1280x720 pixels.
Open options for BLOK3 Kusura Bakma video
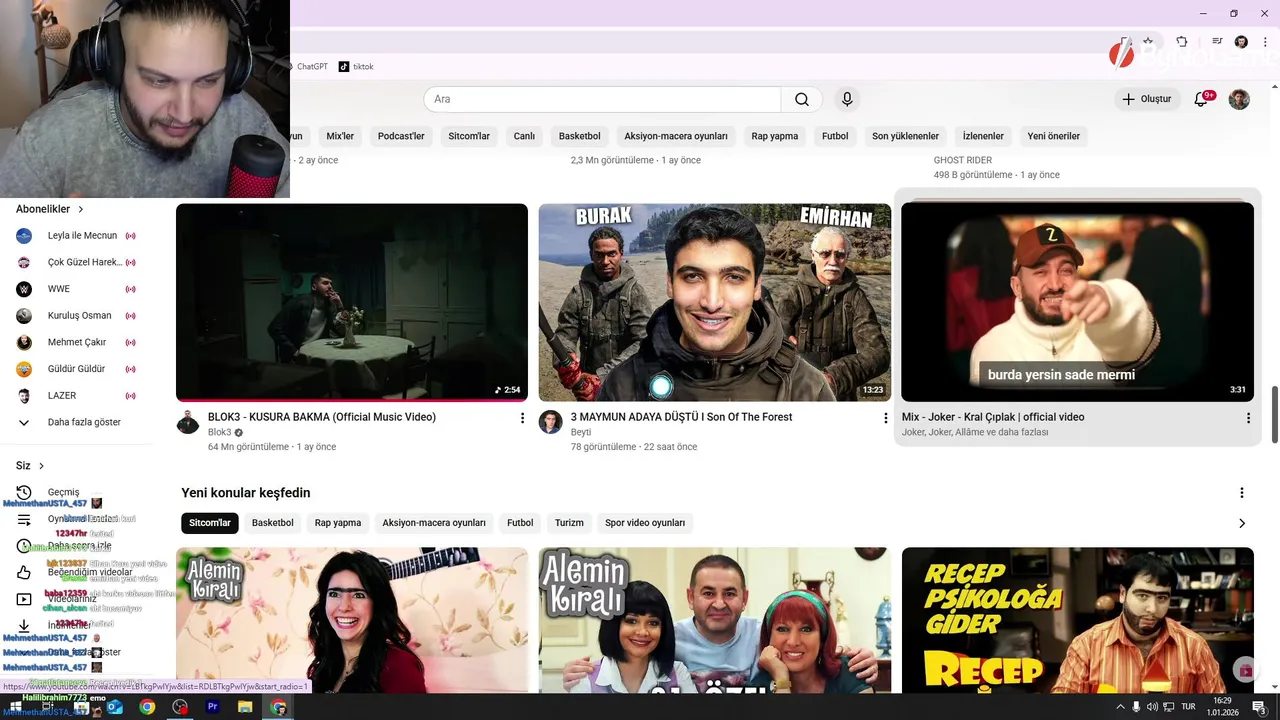point(522,418)
